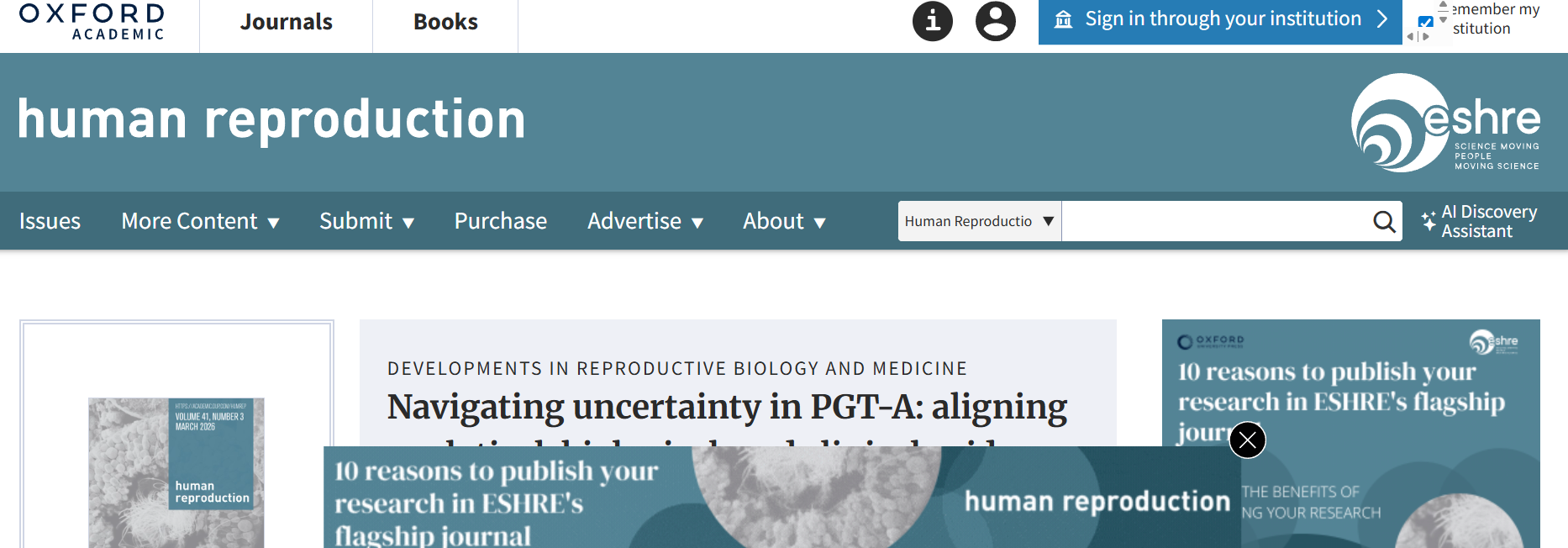1568x548 pixels.
Task: Open the user account icon
Action: [995, 21]
